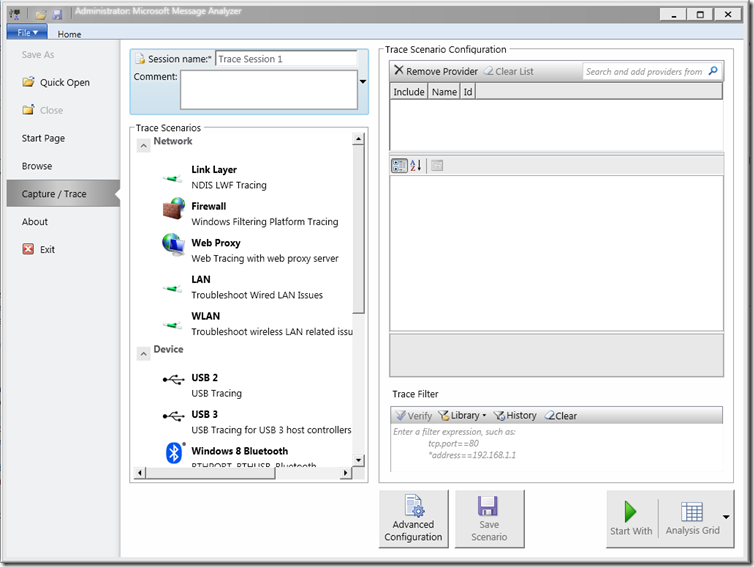The image size is (754, 567).
Task: Click Clear List in provider toolbar
Action: (508, 71)
